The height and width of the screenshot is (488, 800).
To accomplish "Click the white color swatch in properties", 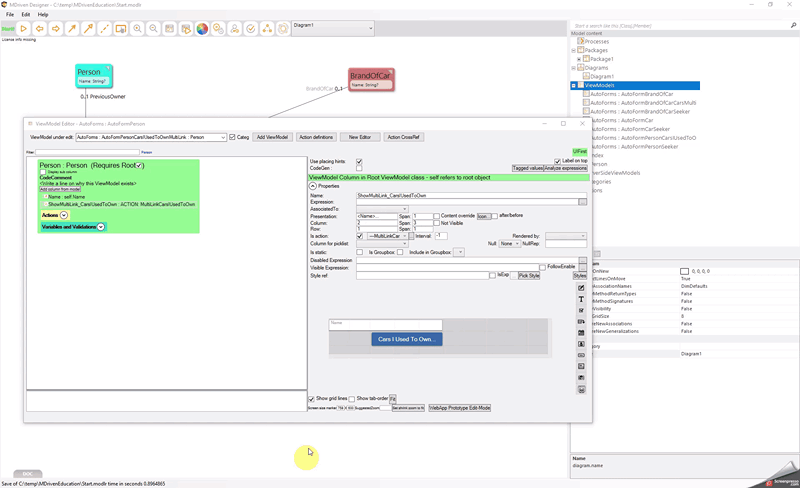I will 685,271.
